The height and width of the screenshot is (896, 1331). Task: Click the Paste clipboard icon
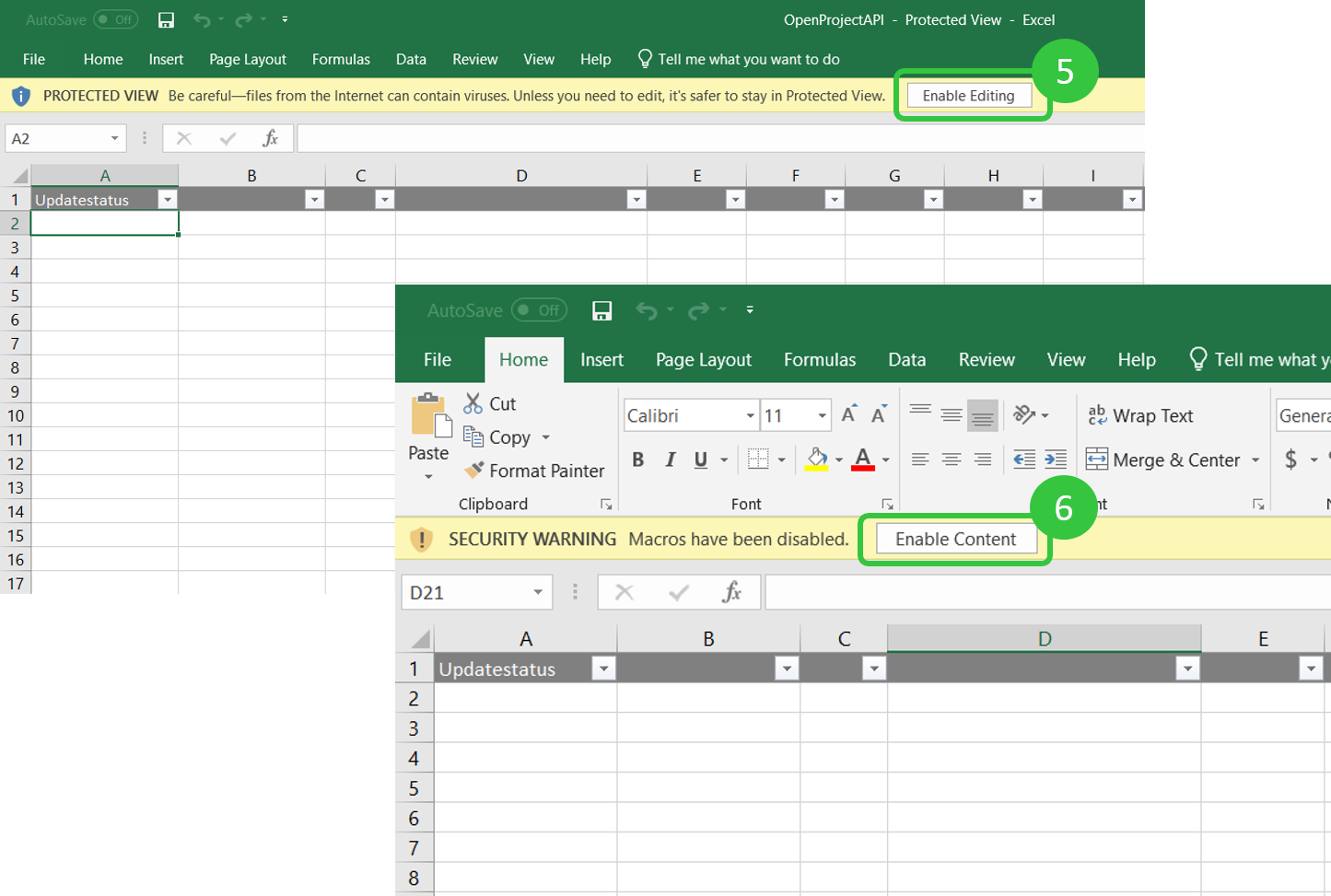[429, 415]
